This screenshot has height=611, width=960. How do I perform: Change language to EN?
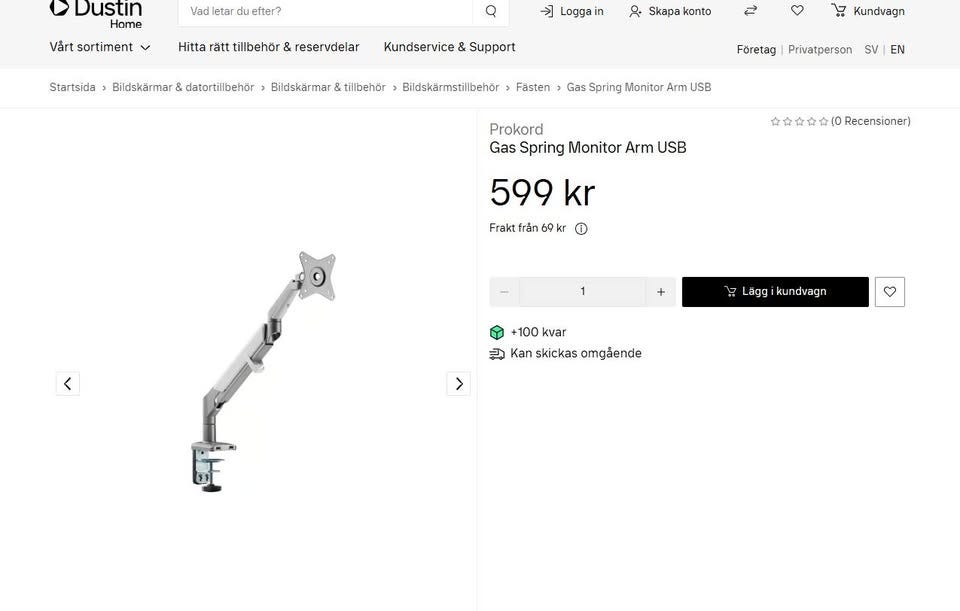click(897, 50)
